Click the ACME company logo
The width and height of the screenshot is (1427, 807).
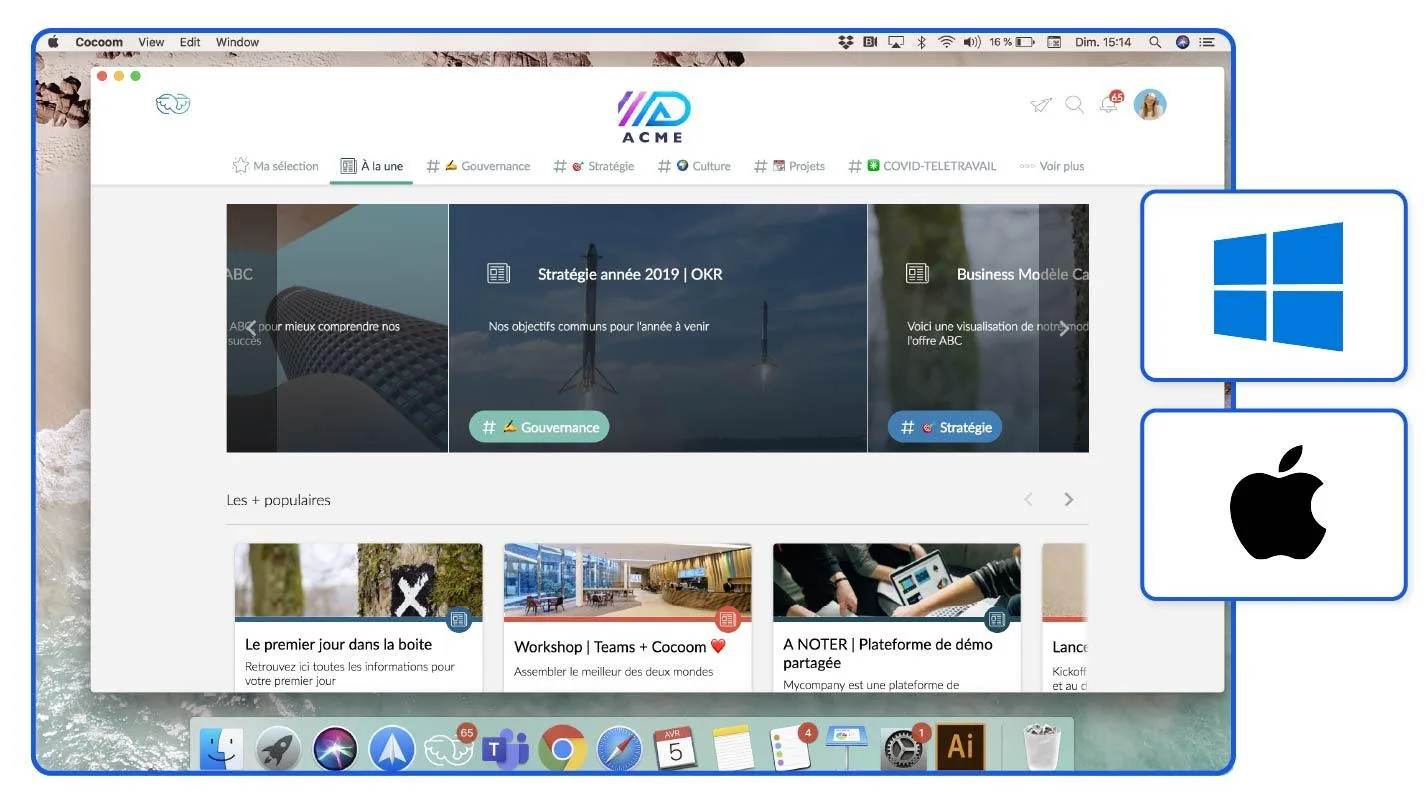point(653,116)
